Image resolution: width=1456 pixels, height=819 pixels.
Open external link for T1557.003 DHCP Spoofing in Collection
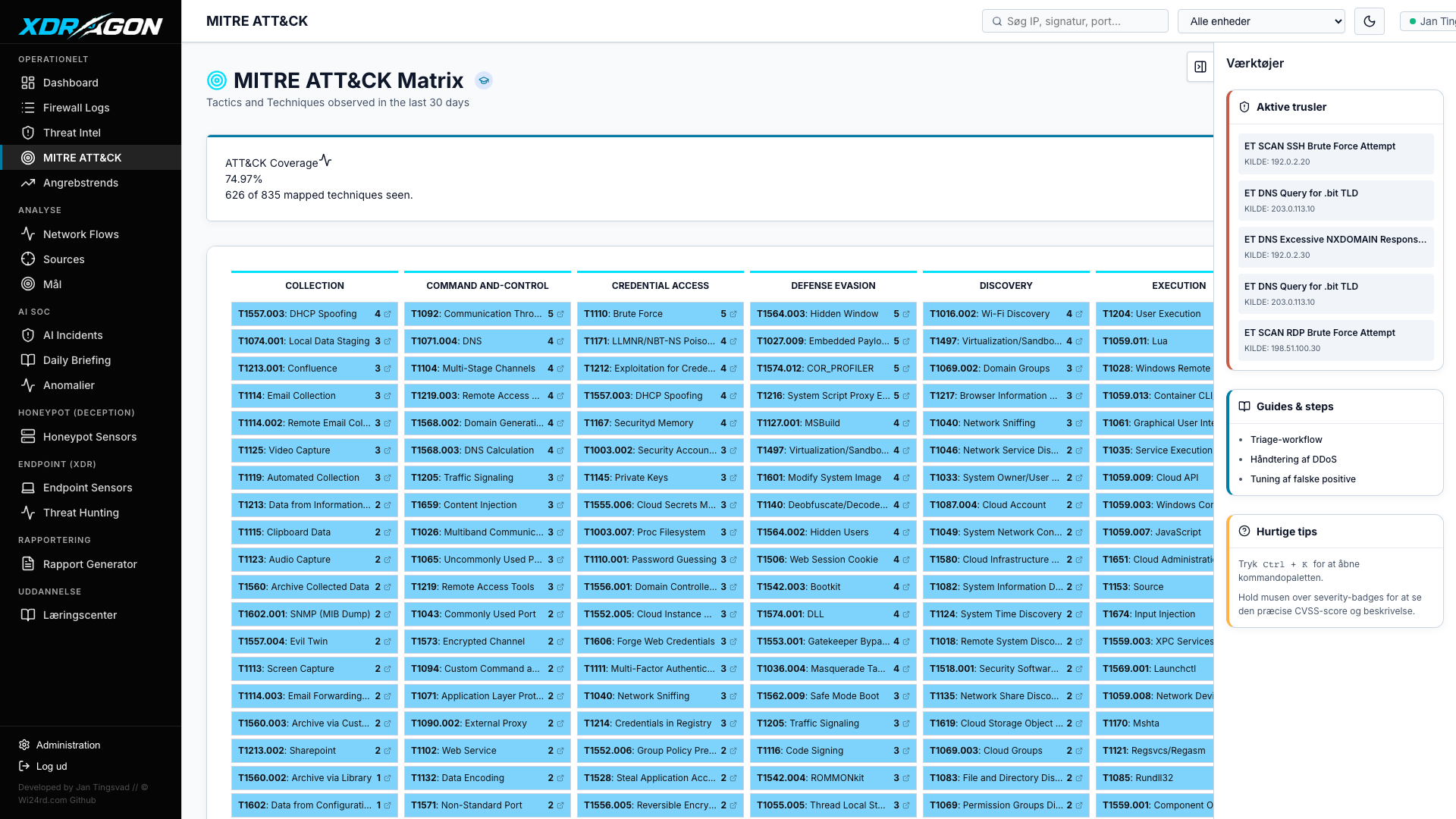[388, 314]
